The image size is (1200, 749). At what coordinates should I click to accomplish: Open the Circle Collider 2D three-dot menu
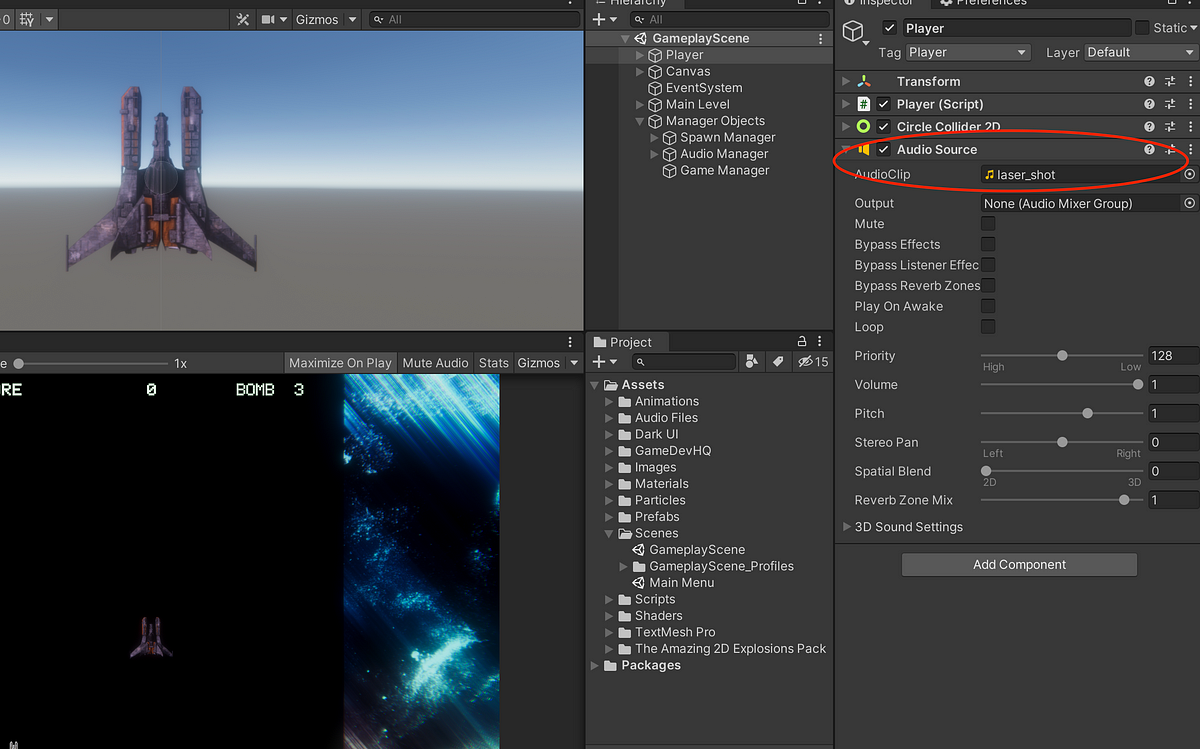(x=1190, y=127)
